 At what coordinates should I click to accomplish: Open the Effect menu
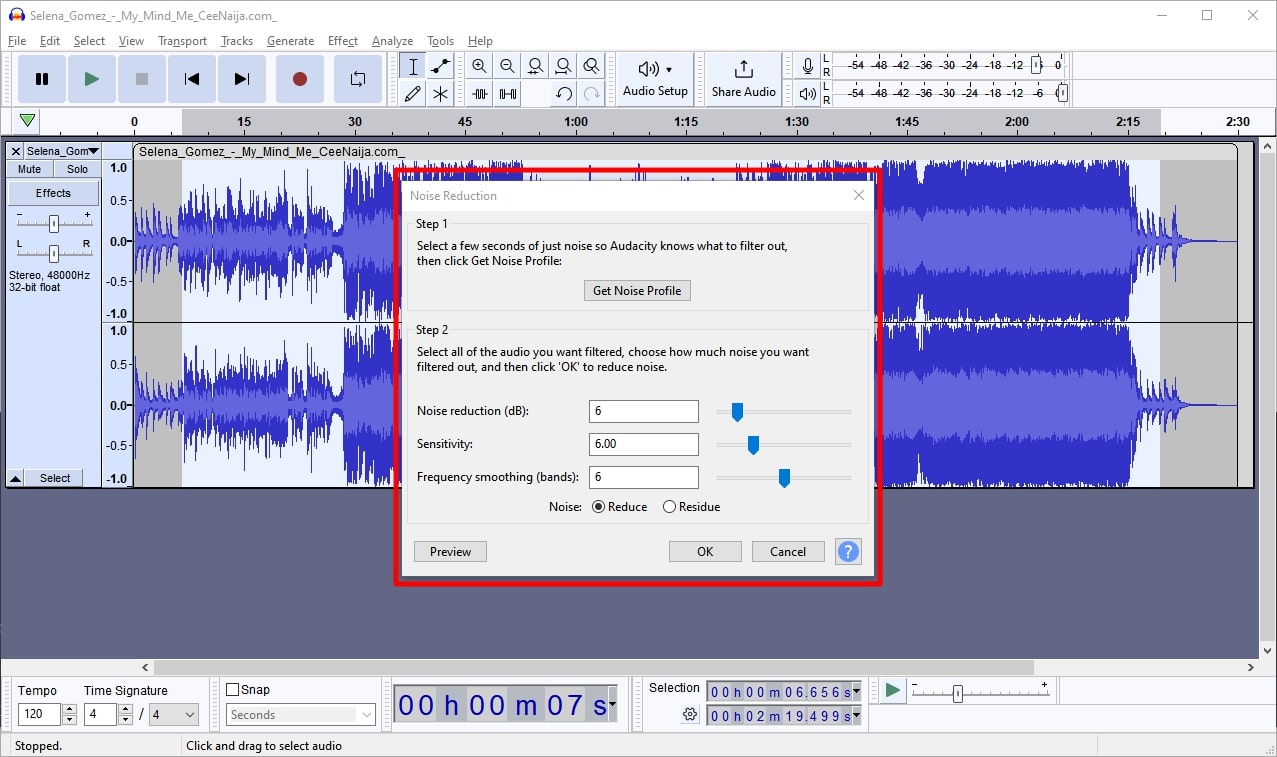pos(342,41)
